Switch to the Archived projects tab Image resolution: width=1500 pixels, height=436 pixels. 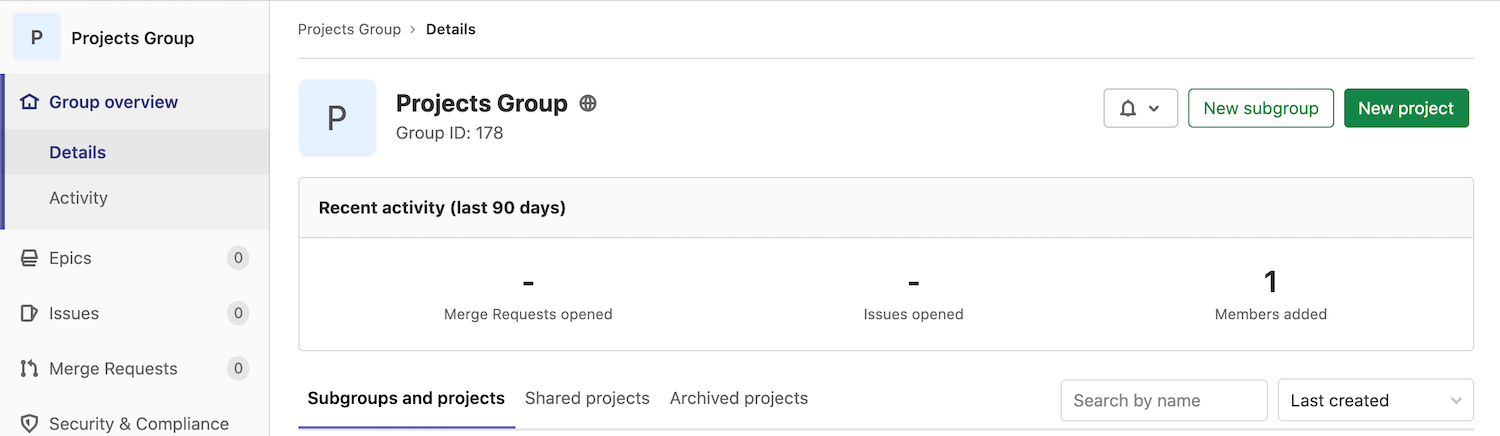click(738, 398)
